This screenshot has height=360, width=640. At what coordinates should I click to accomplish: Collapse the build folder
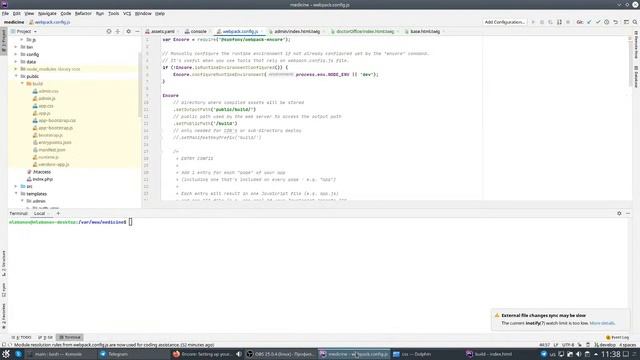22,84
